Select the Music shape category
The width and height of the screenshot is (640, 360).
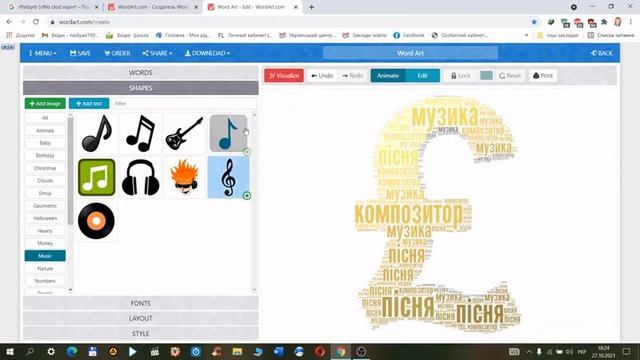click(x=45, y=256)
